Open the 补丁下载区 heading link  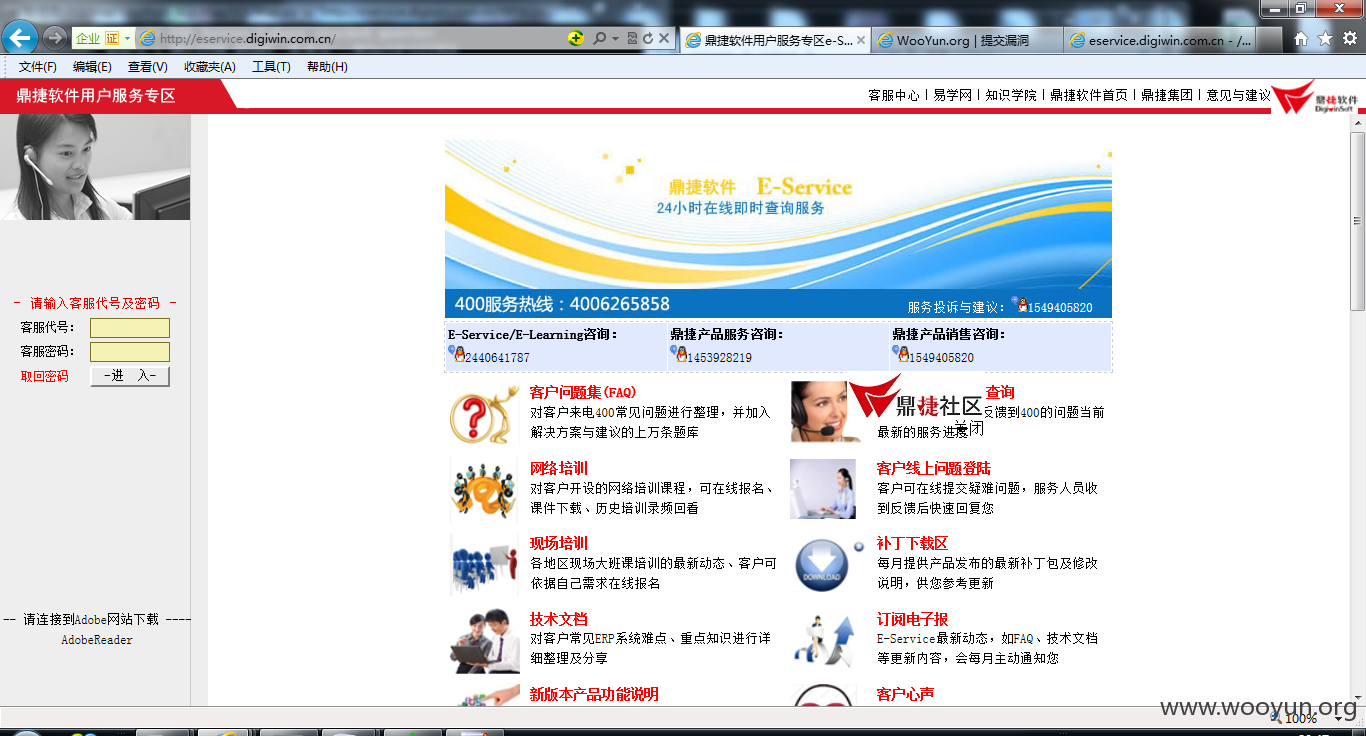(912, 543)
